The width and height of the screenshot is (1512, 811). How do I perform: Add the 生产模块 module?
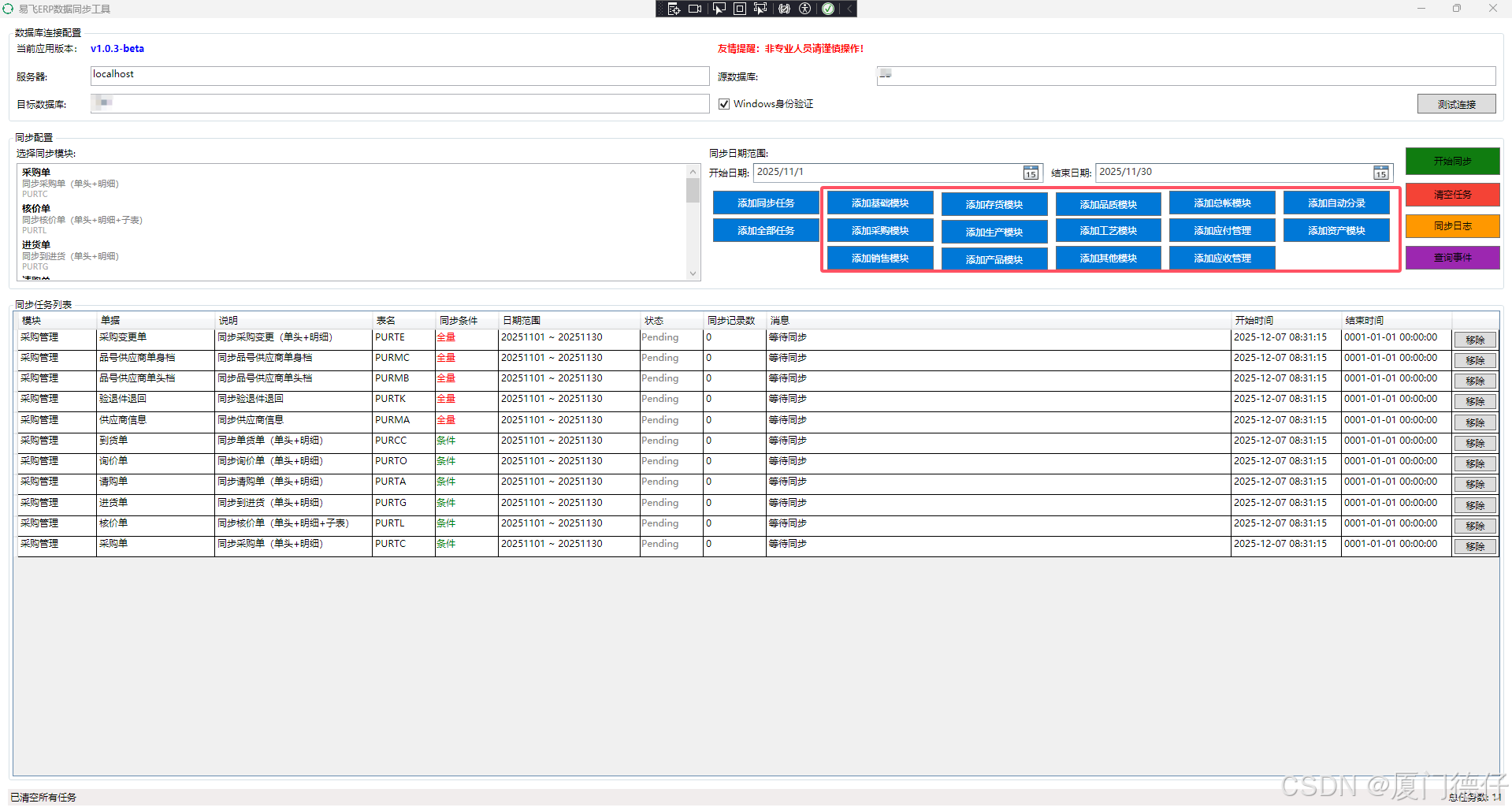point(994,232)
